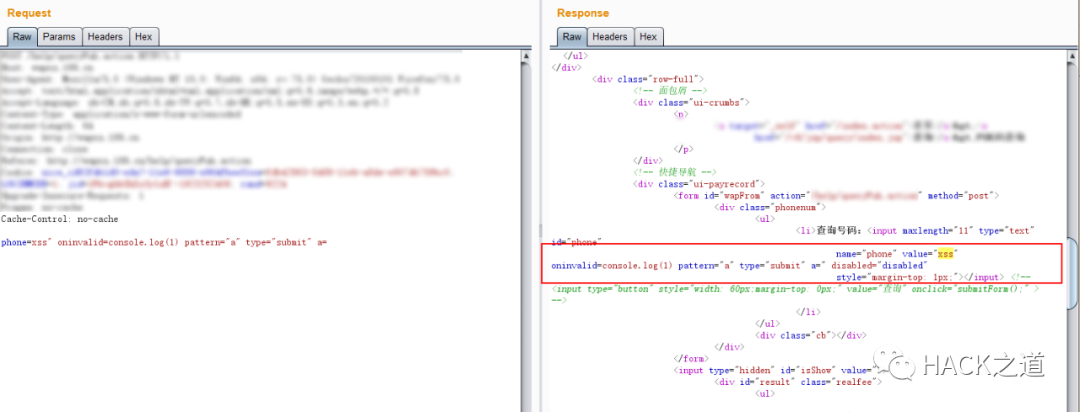Click the 'div id="result" class="realfee"' line
This screenshot has height=412, width=1080.
(799, 381)
